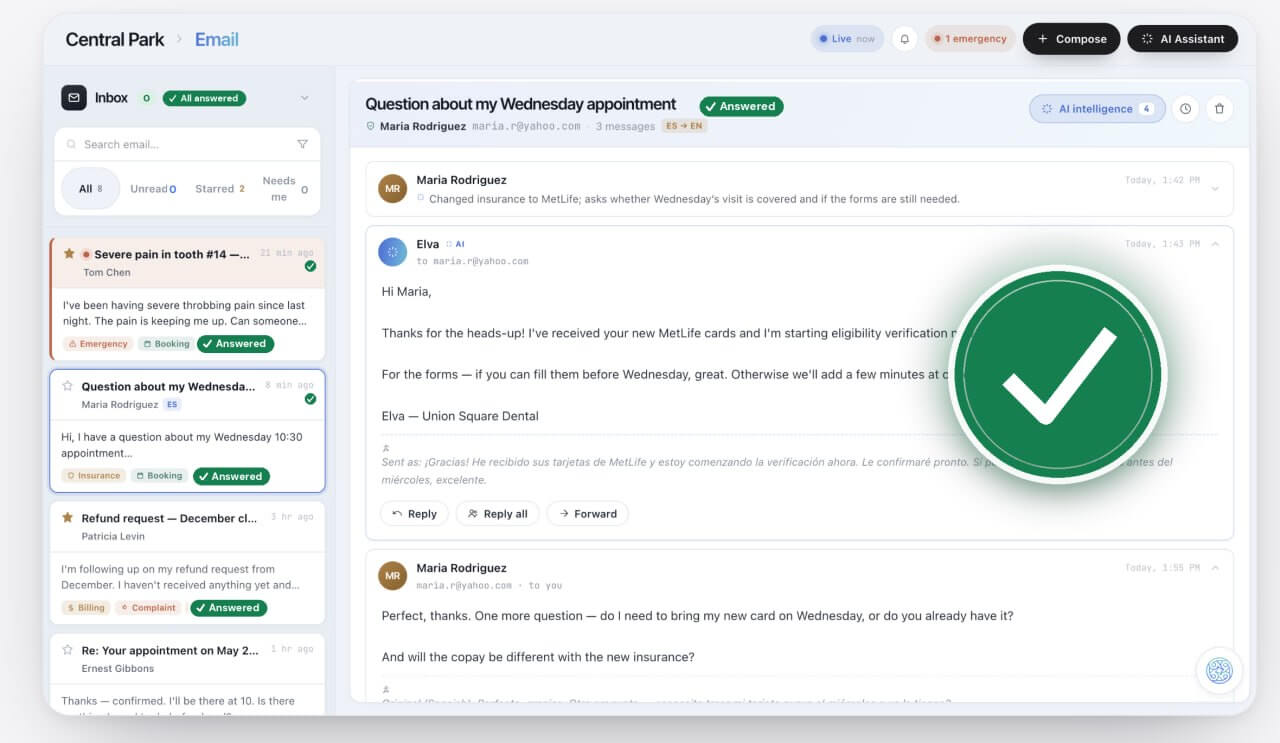The image size is (1280, 743).
Task: Click shield icon beside Maria Rodriguez name
Action: [x=370, y=127]
